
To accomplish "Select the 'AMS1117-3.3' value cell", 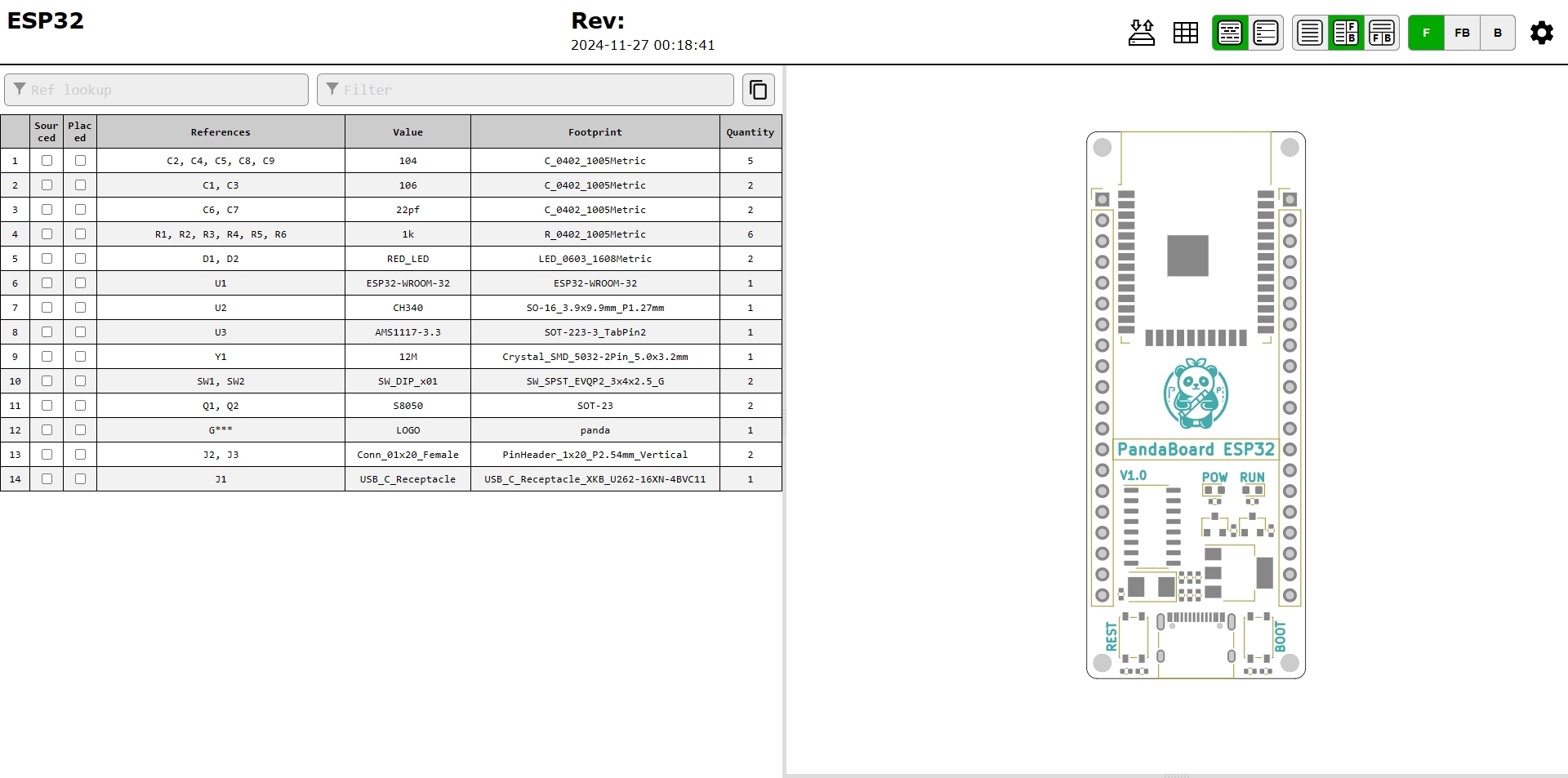I will pos(408,332).
